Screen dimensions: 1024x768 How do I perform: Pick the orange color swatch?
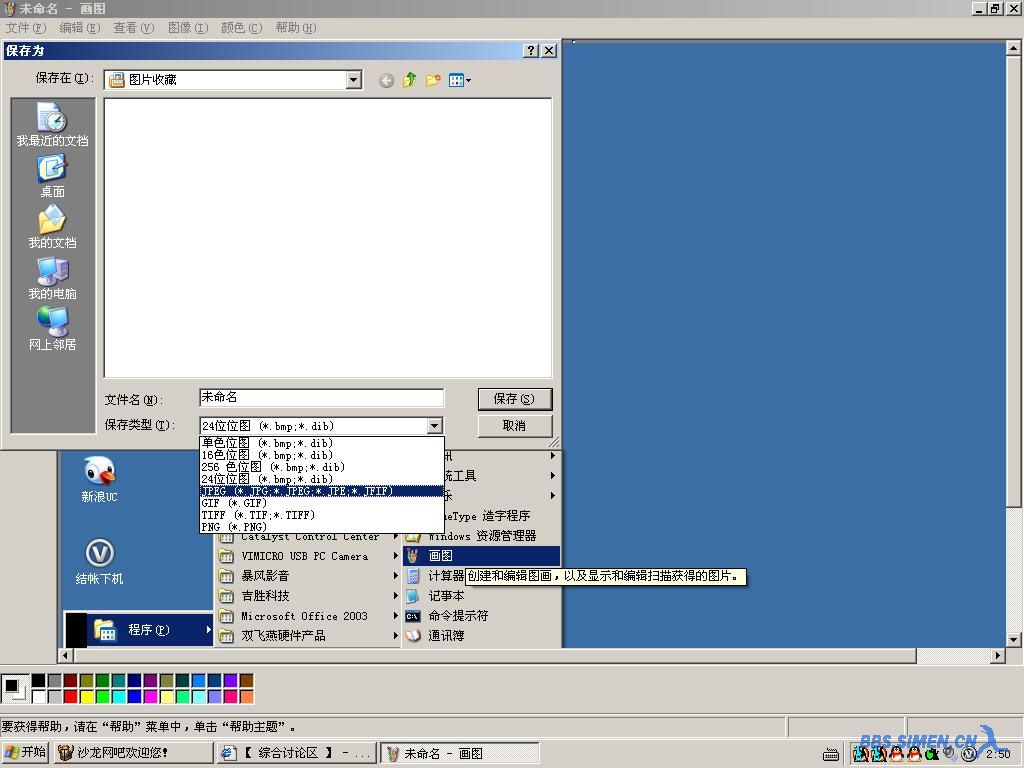coord(246,697)
